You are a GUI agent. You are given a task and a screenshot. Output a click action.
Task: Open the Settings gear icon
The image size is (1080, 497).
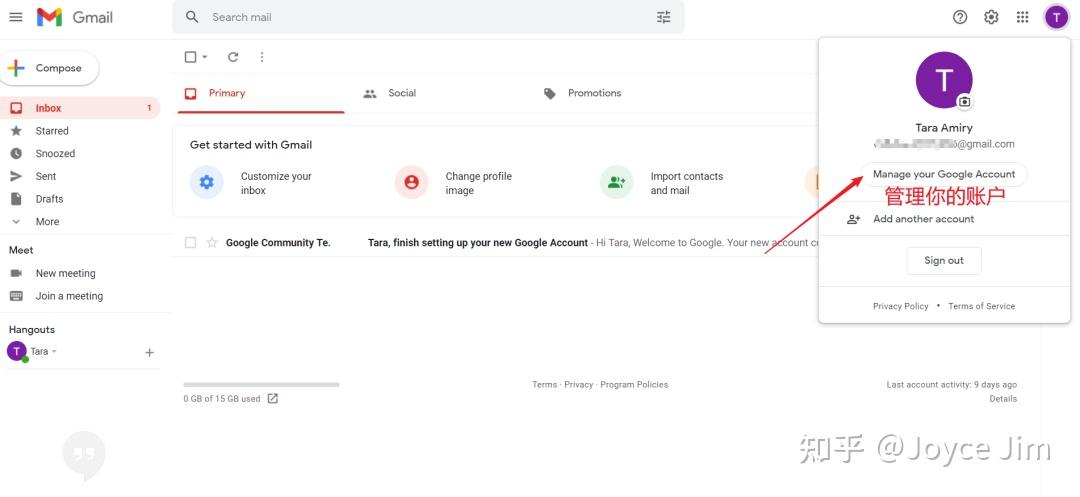(991, 17)
